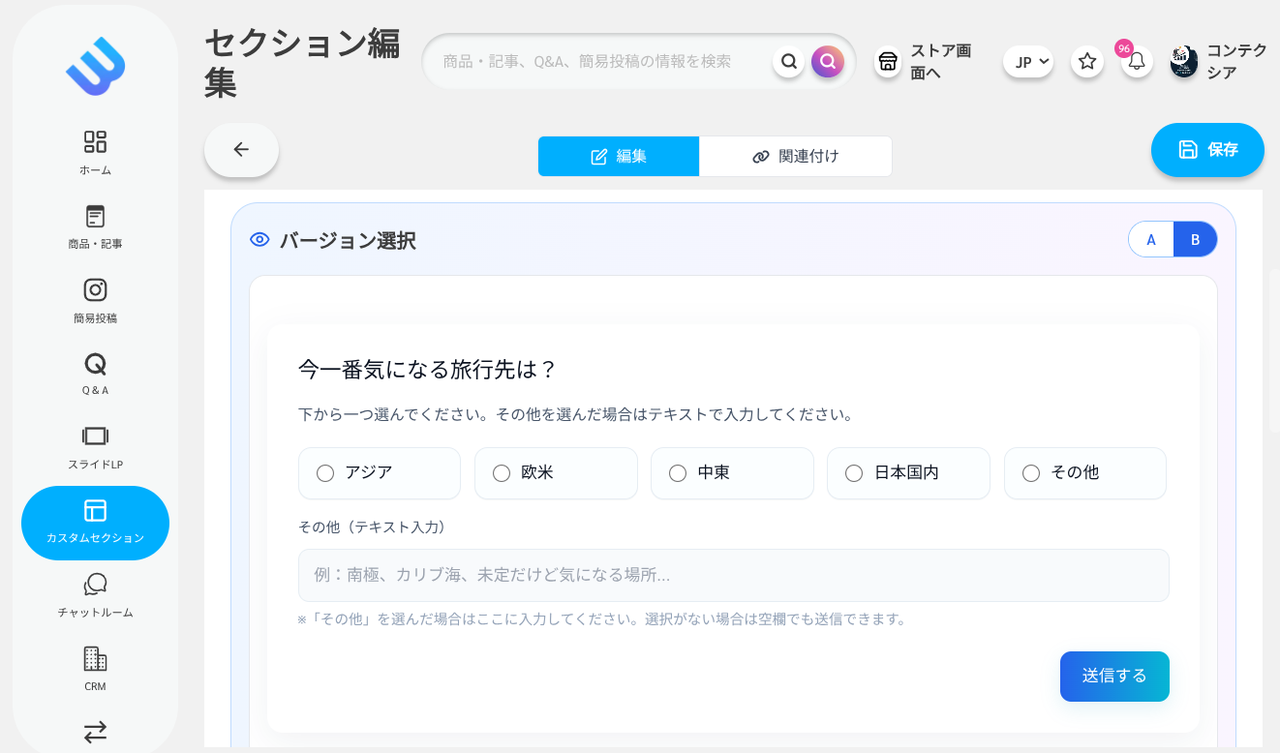The width and height of the screenshot is (1280, 753).
Task: Toggle the バージョン選択 eye icon
Action: (260, 240)
